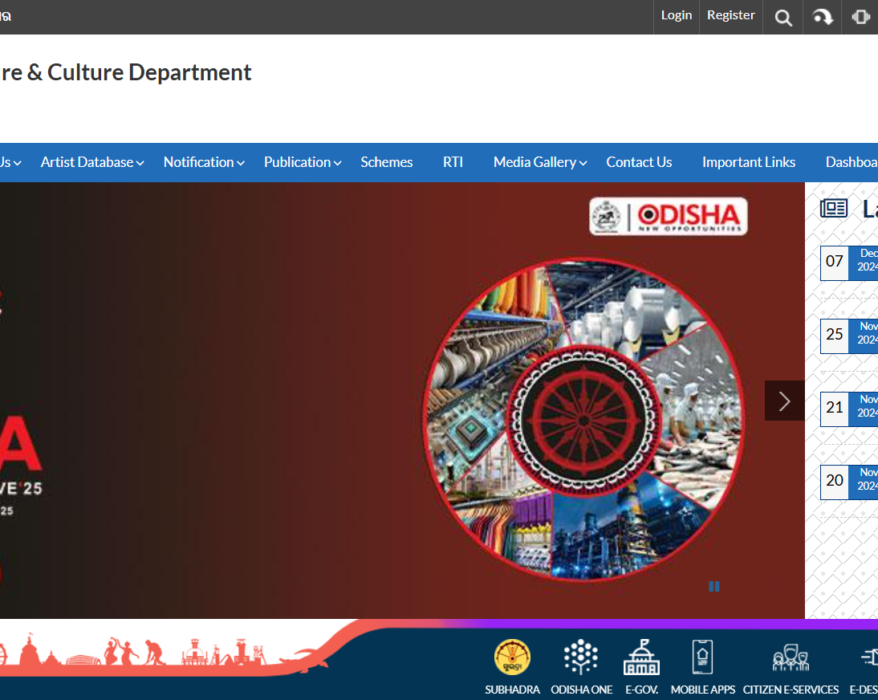Select Contact Us in navigation bar
878x700 pixels.
pyautogui.click(x=639, y=162)
